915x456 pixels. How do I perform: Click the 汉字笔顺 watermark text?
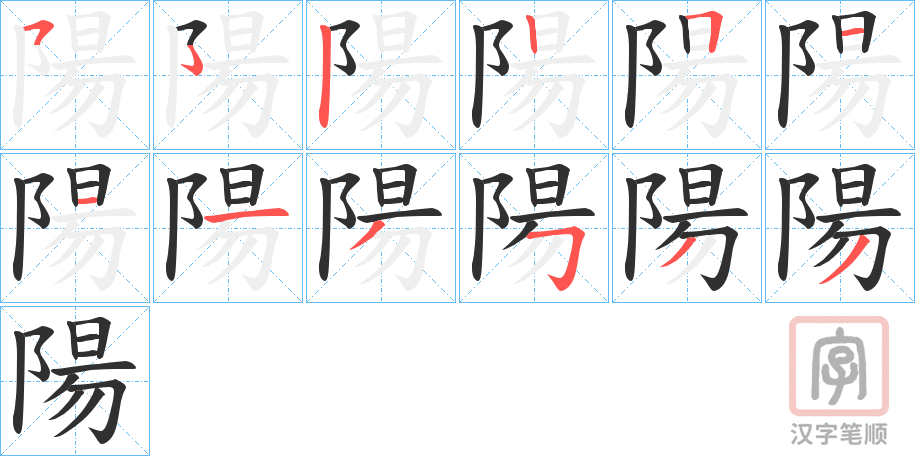click(x=839, y=434)
